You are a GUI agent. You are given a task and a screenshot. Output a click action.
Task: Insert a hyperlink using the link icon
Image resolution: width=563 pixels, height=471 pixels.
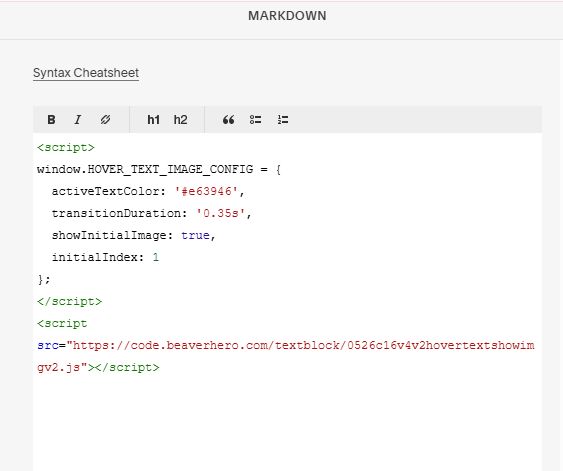pos(105,120)
